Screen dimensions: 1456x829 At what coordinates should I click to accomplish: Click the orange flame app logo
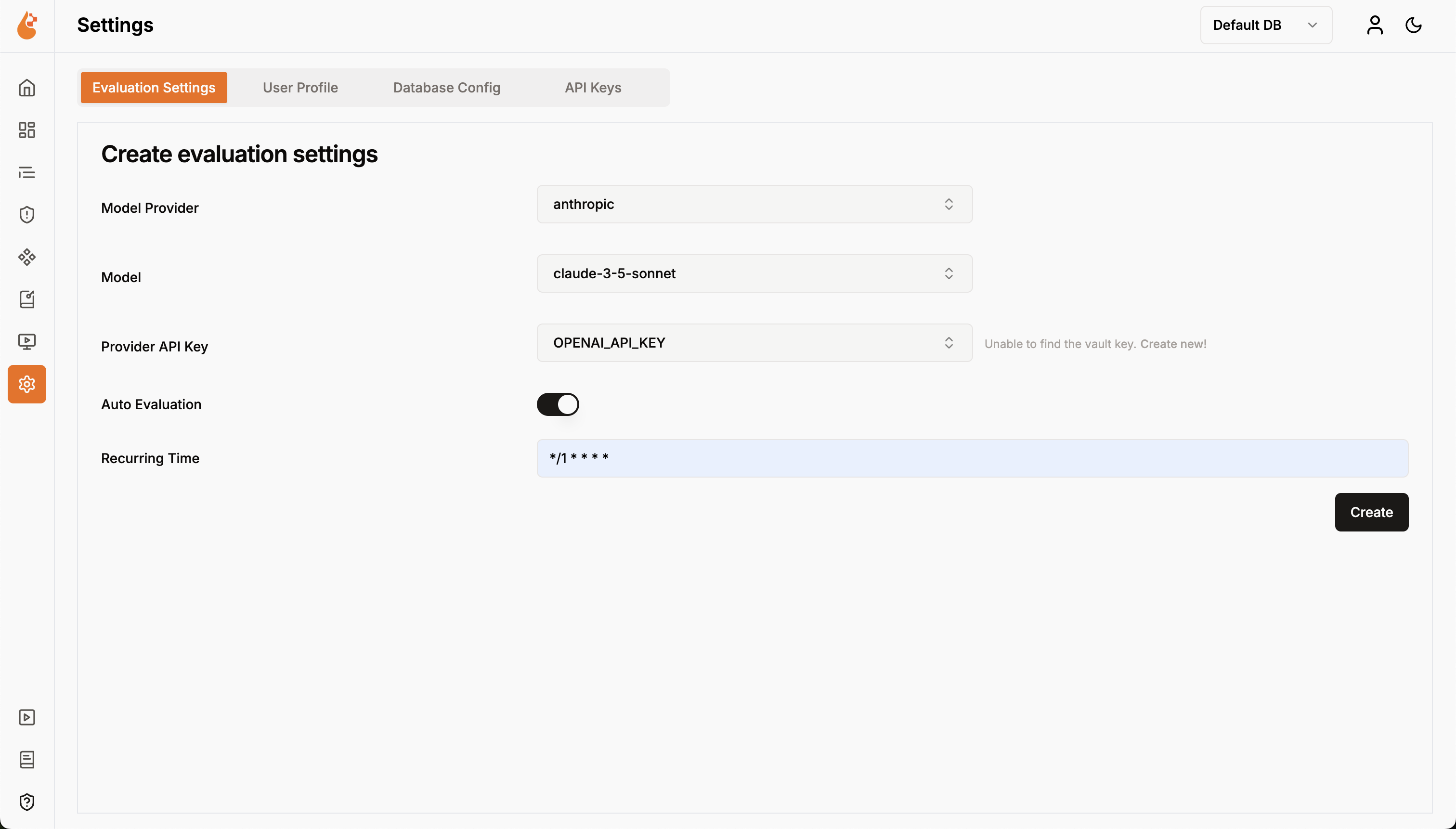(x=27, y=26)
